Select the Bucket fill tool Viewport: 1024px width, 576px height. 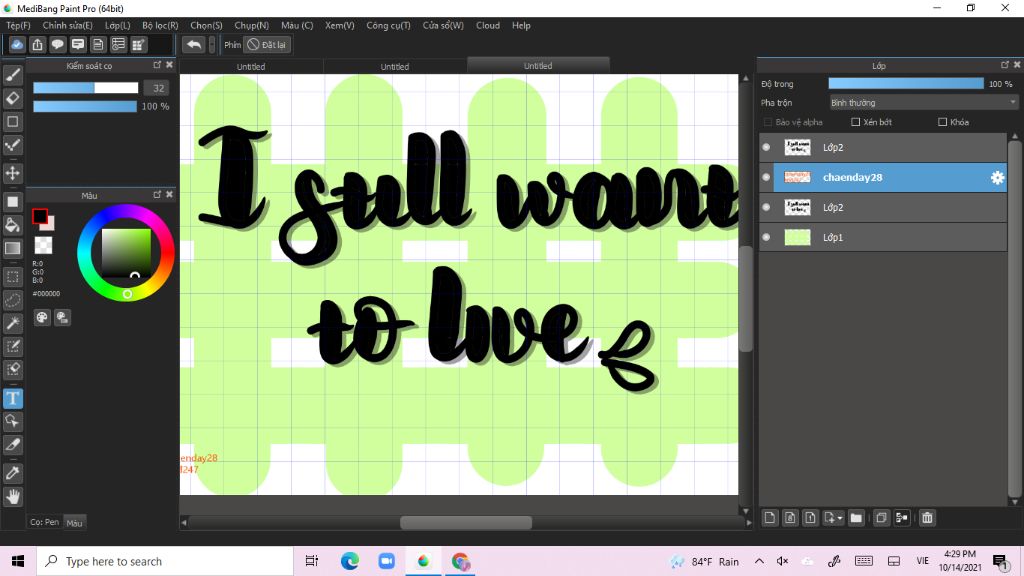pos(13,225)
